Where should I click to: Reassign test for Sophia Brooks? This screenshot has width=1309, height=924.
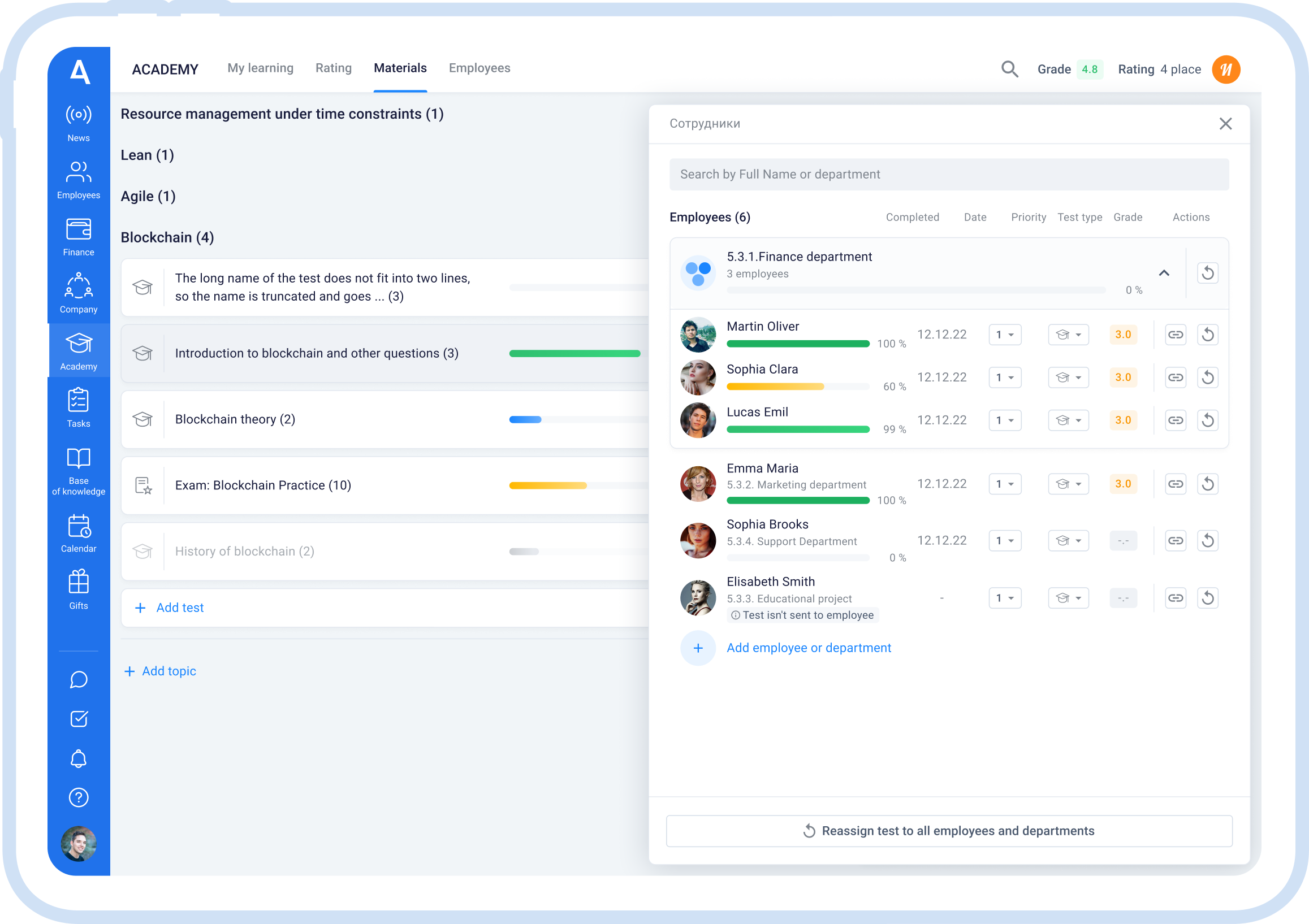pos(1208,541)
